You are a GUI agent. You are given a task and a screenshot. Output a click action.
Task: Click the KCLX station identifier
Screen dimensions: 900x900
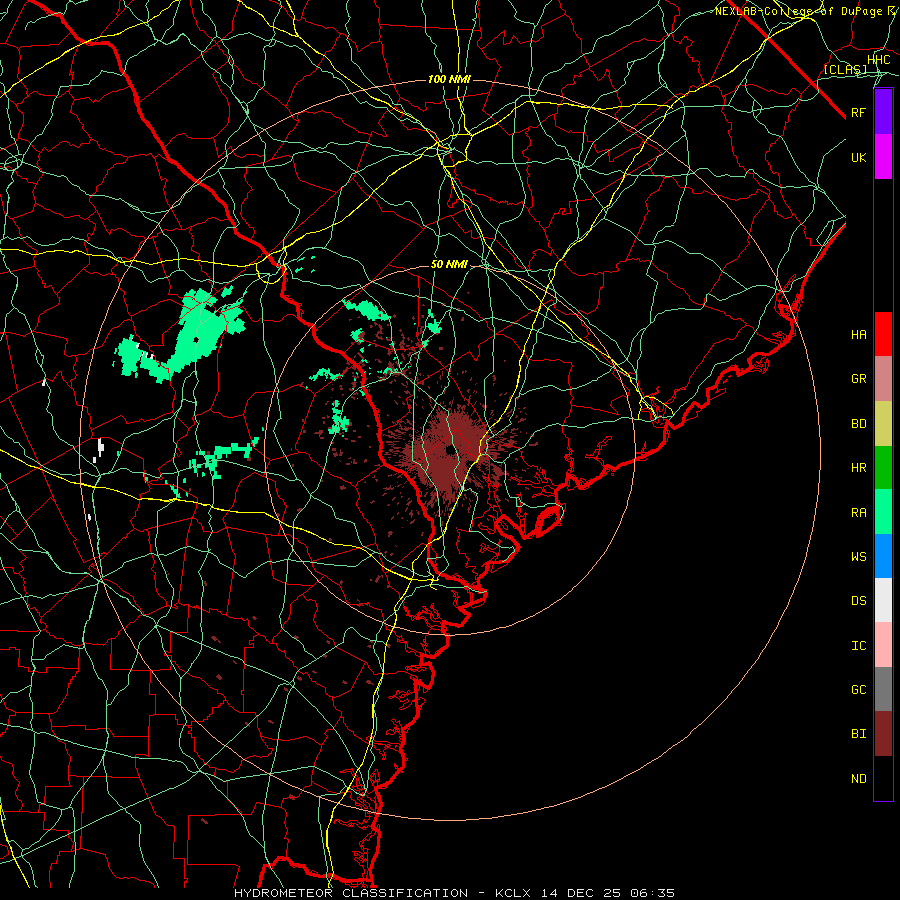click(513, 893)
